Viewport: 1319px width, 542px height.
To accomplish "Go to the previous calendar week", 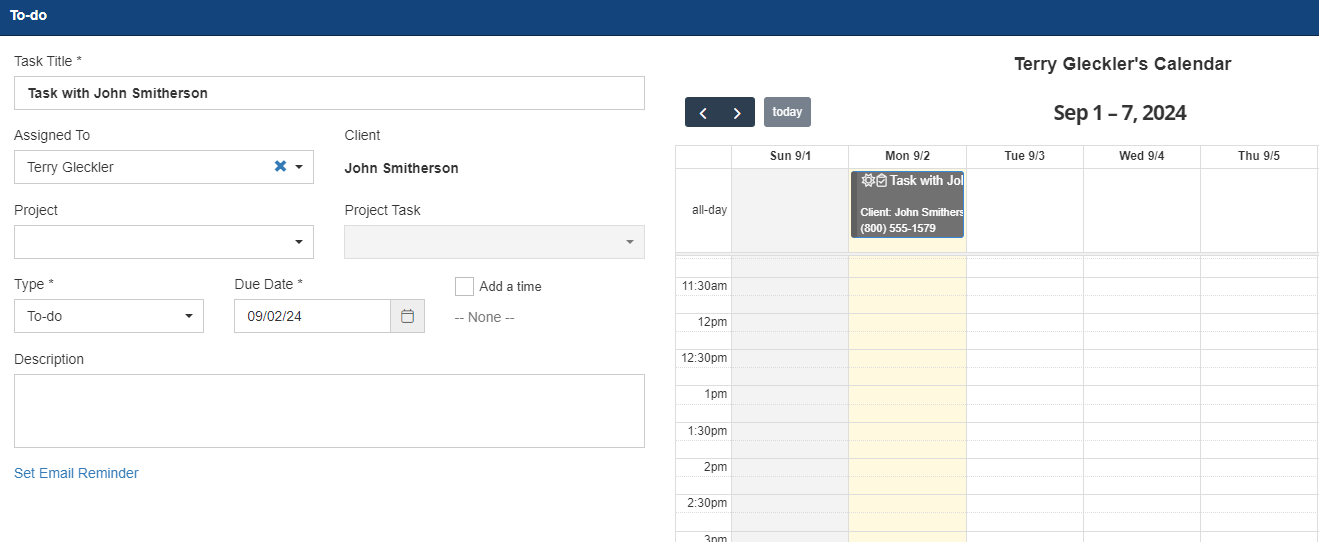I will (x=703, y=113).
